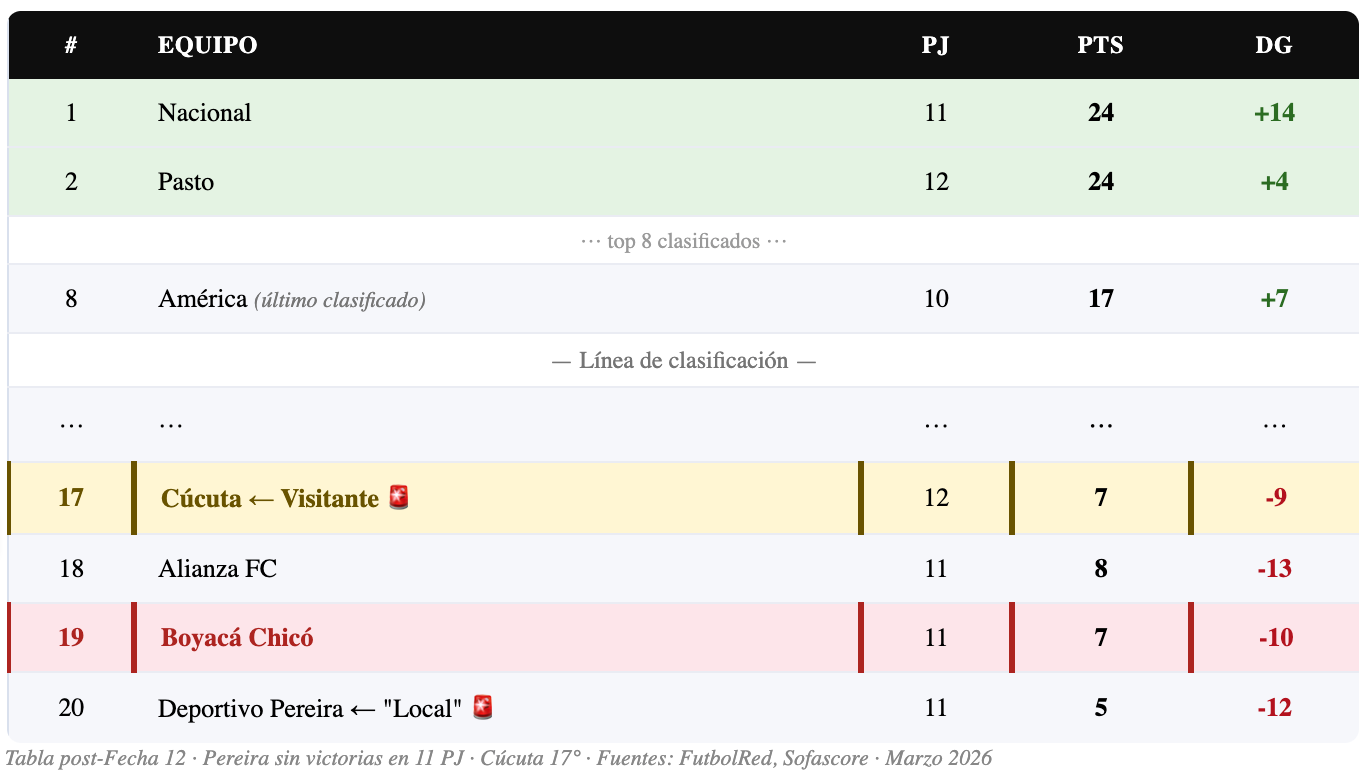
Task: Click Deportivo Pereira's 5 points cell
Action: [1100, 708]
